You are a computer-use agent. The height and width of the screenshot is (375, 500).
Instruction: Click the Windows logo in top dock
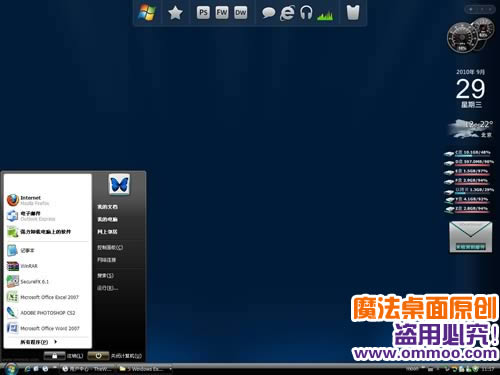tap(147, 13)
